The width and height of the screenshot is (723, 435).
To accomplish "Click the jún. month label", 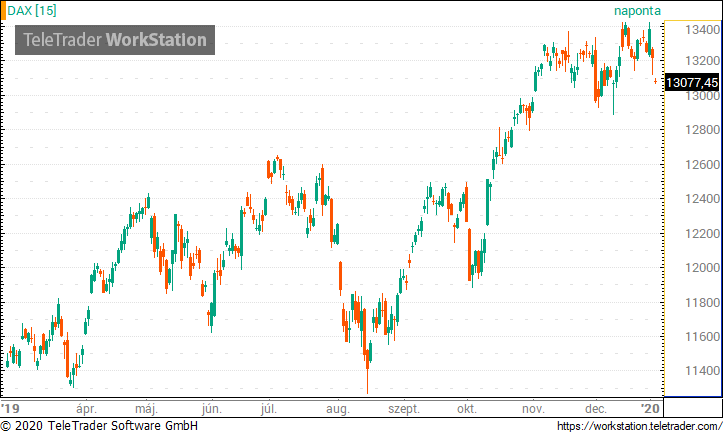I will pyautogui.click(x=212, y=409).
